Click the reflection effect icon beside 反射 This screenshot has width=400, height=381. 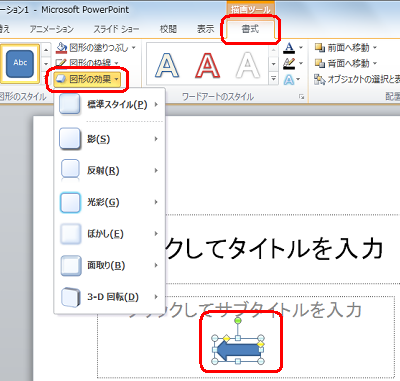click(x=70, y=170)
